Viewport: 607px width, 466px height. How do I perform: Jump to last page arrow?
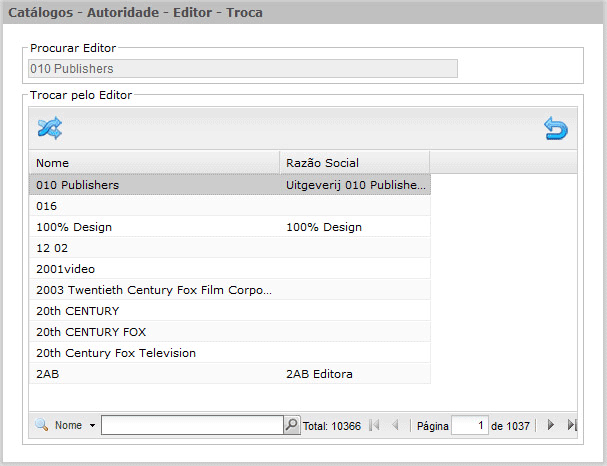(572, 425)
